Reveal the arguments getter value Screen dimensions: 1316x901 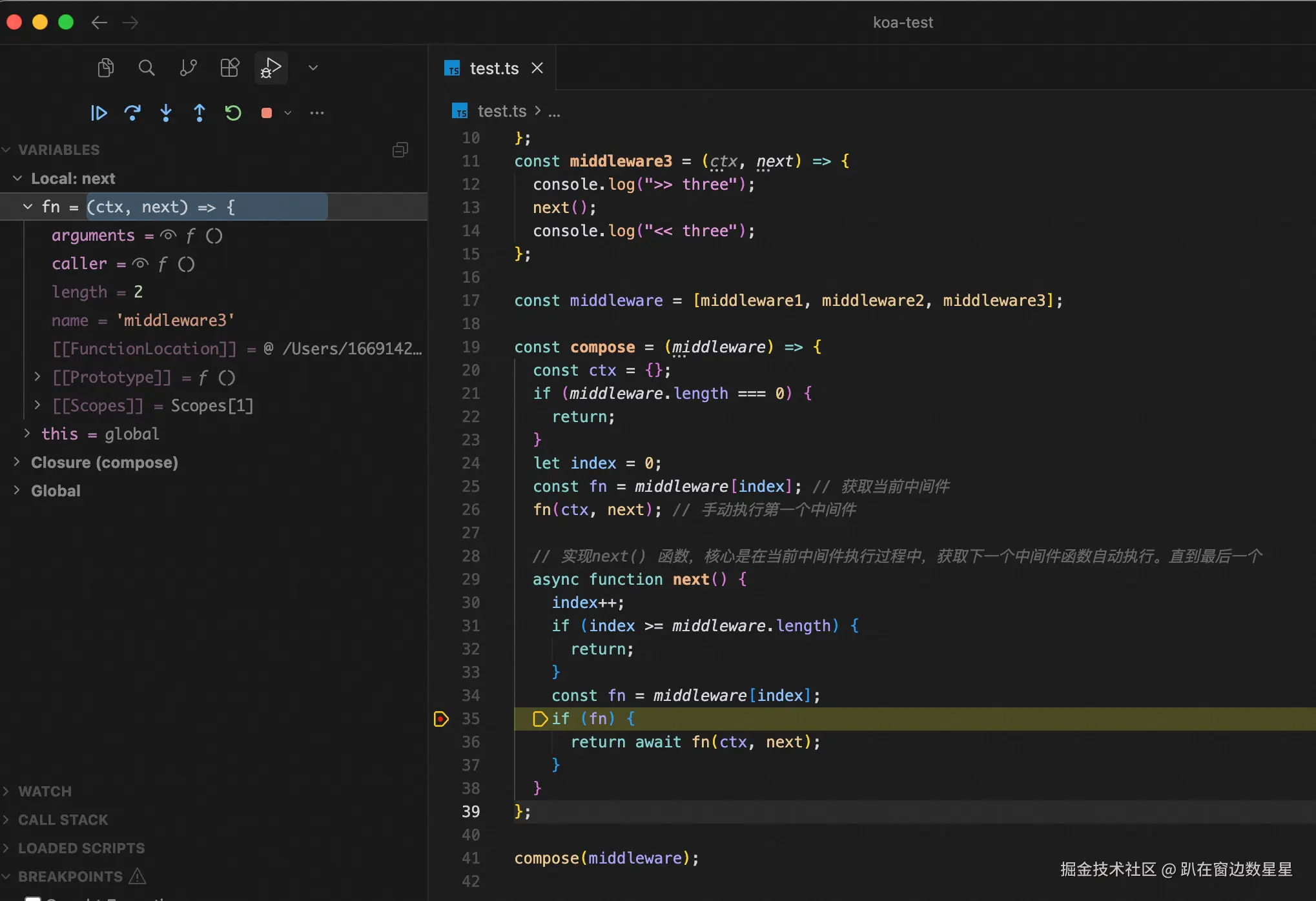[169, 236]
